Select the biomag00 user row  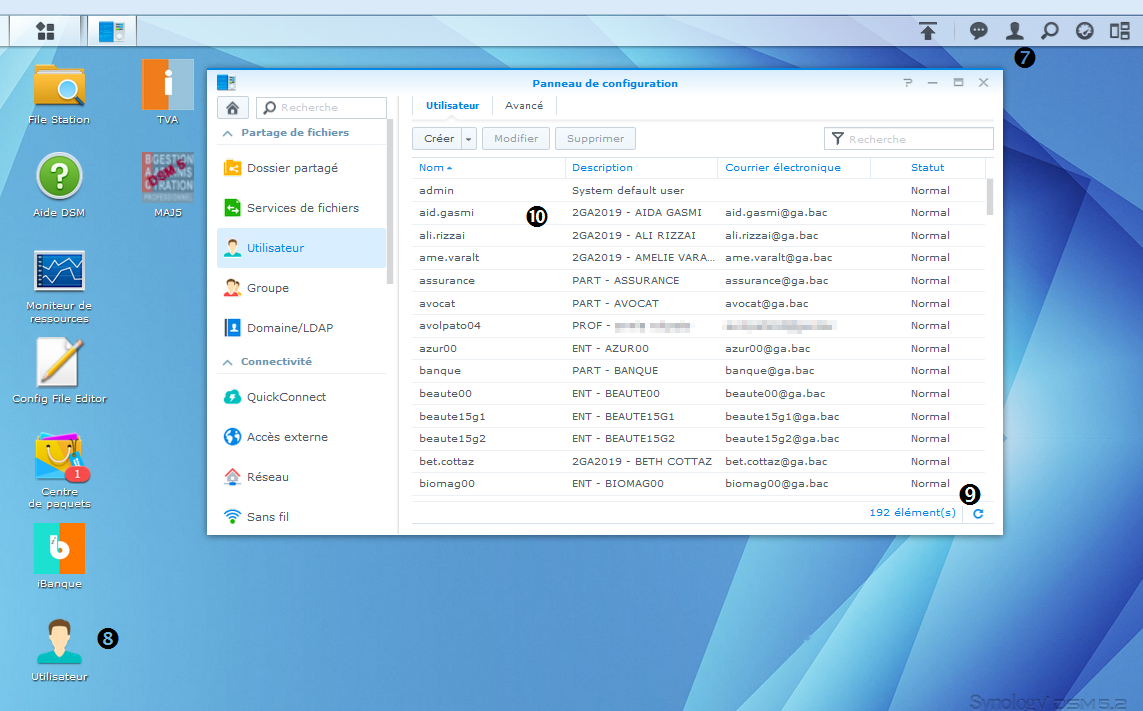[x=698, y=484]
